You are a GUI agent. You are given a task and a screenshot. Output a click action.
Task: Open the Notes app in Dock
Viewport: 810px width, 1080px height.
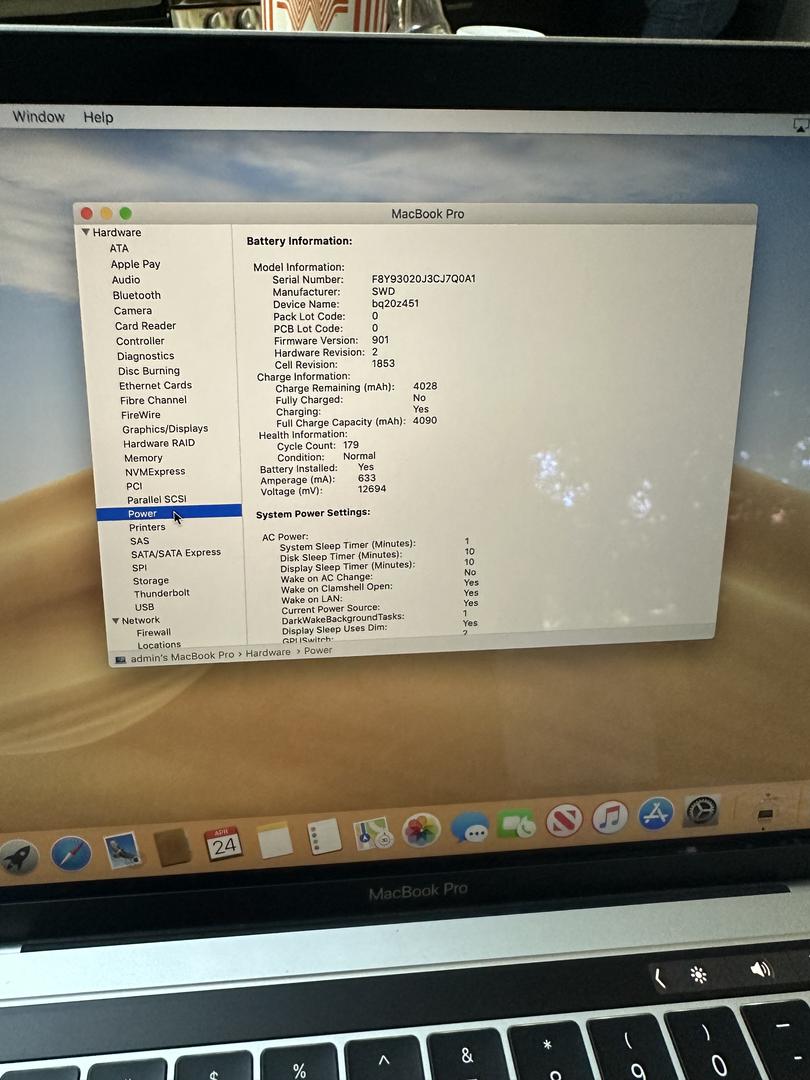(x=274, y=840)
